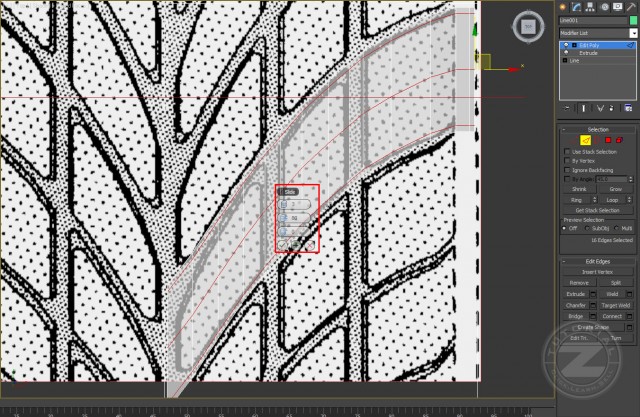Cancel the Connect caddy with X icon

click(x=311, y=243)
